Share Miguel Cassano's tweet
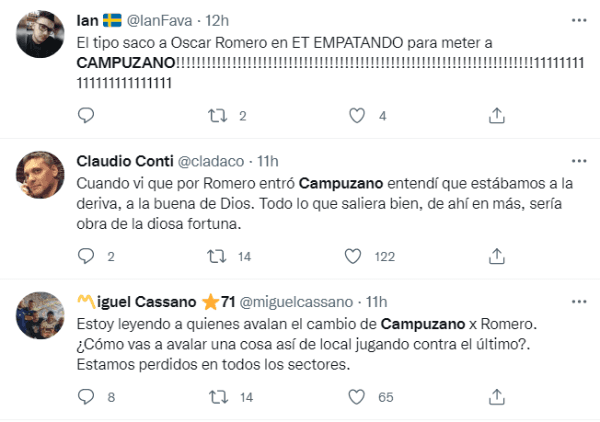This screenshot has width=600, height=422. tap(496, 396)
